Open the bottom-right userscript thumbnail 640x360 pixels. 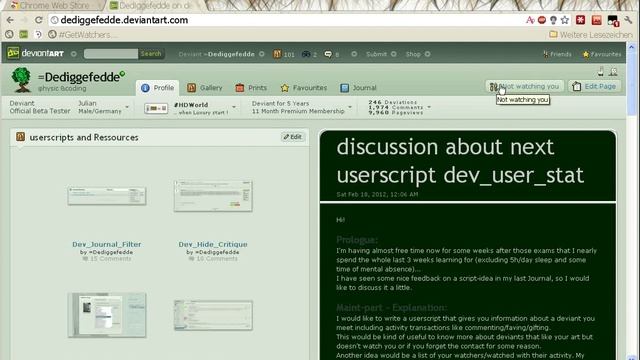[213, 315]
